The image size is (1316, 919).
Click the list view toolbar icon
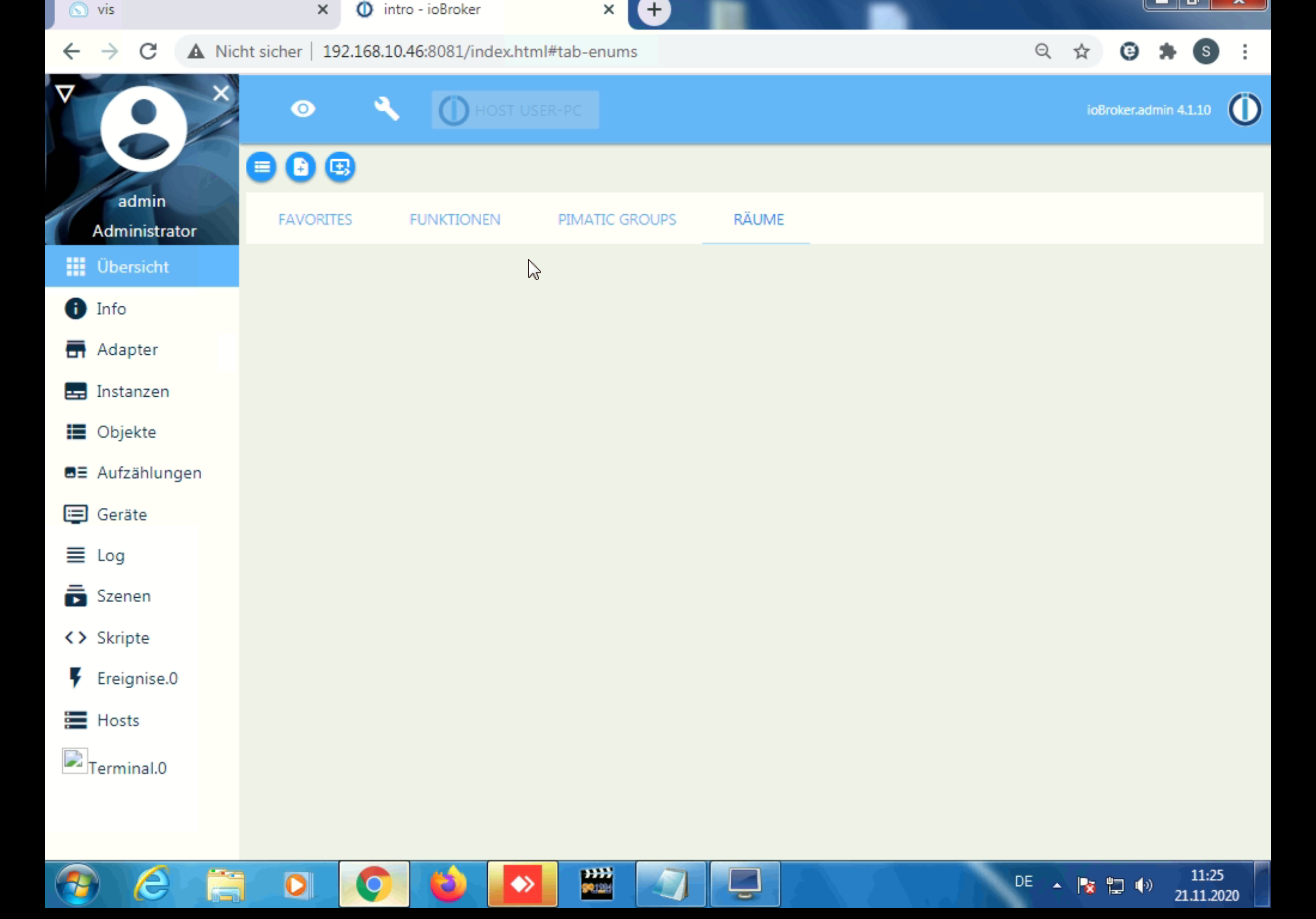(261, 167)
